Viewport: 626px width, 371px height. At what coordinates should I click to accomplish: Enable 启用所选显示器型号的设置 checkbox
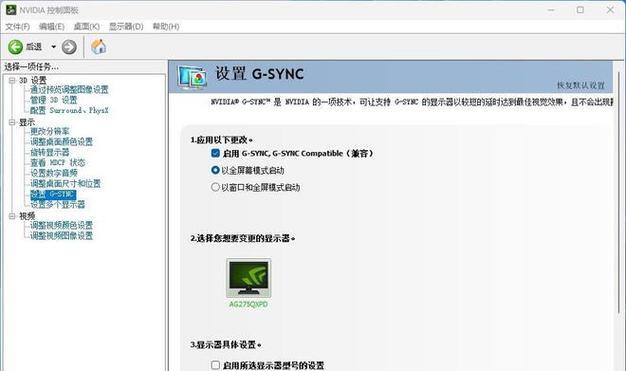(216, 365)
